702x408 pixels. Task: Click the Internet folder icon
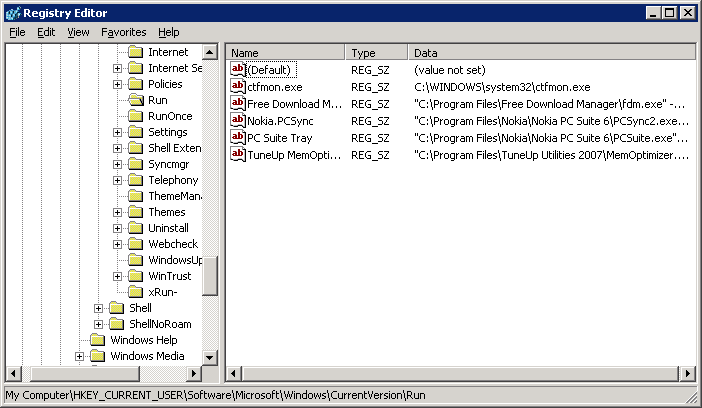click(x=135, y=52)
